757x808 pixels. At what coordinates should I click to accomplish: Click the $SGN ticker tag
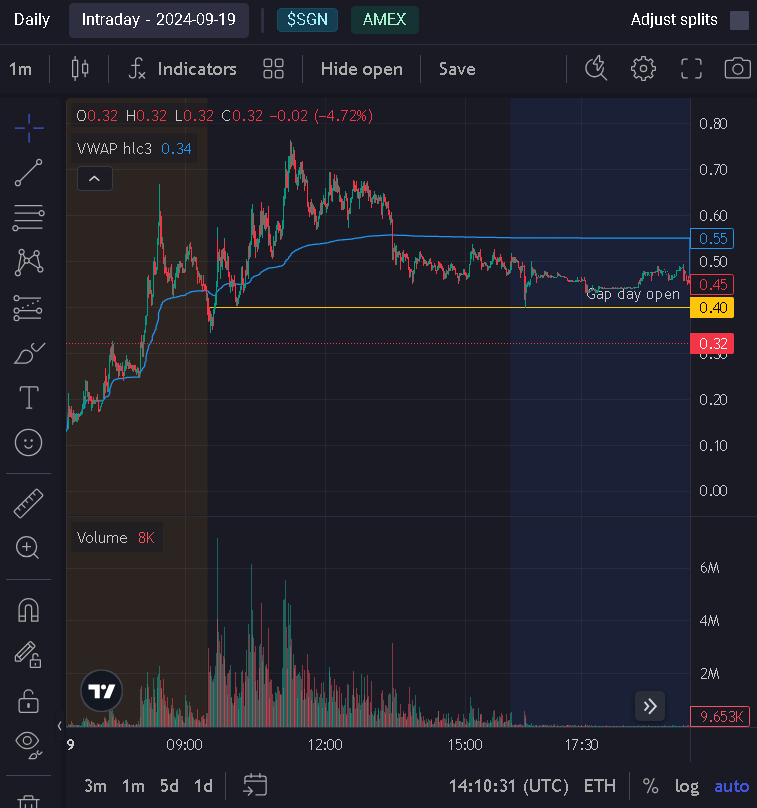point(307,20)
